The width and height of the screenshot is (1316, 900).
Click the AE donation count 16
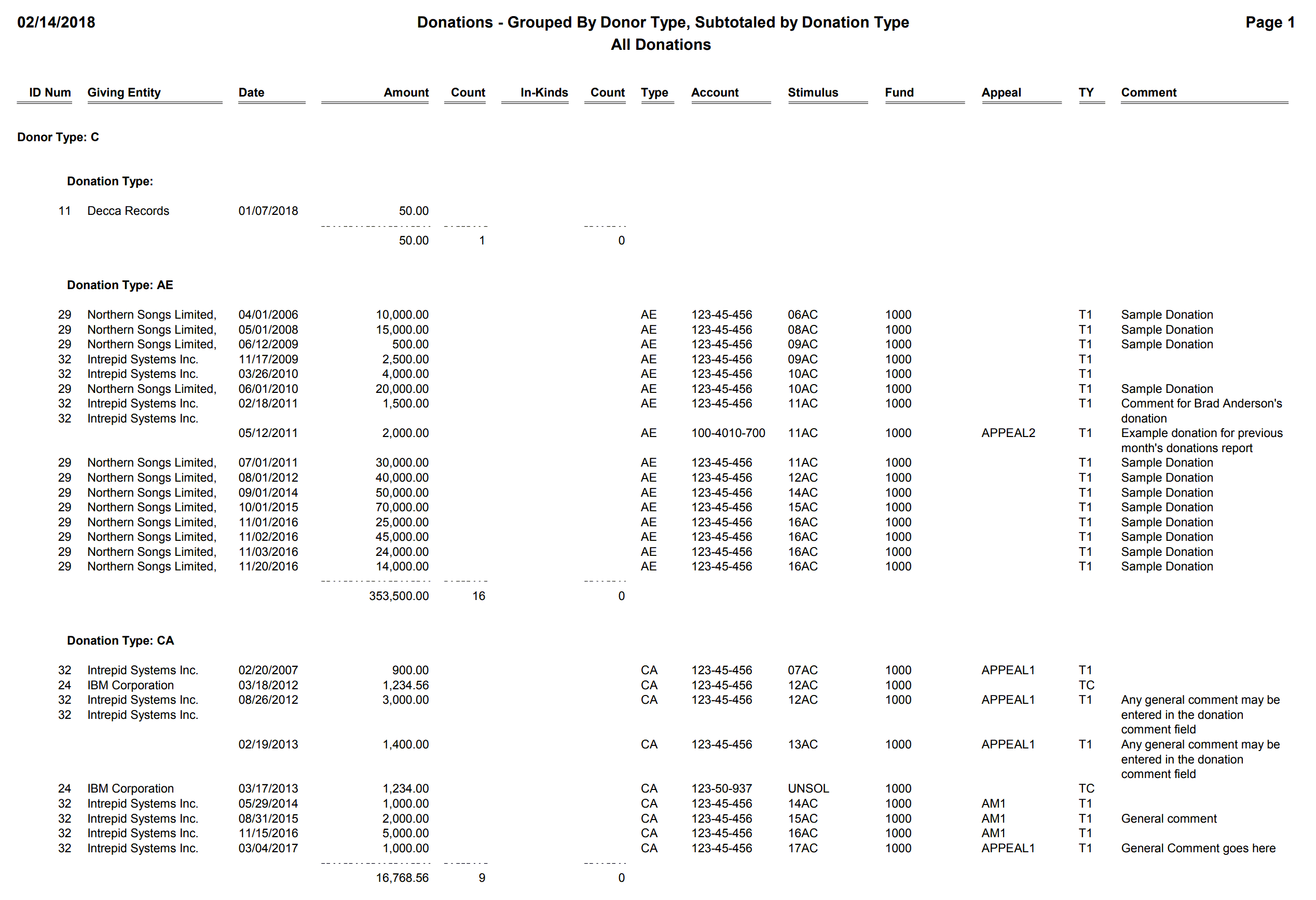(x=478, y=596)
